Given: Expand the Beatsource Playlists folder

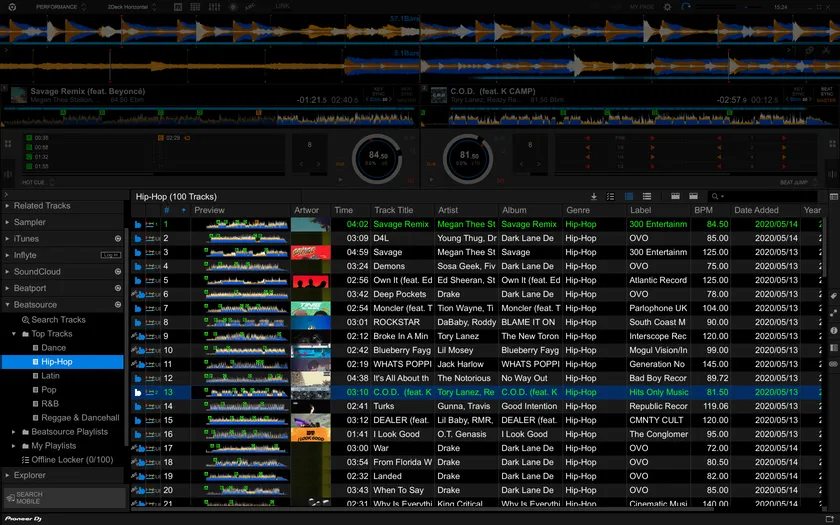Looking at the screenshot, I should click(x=14, y=432).
